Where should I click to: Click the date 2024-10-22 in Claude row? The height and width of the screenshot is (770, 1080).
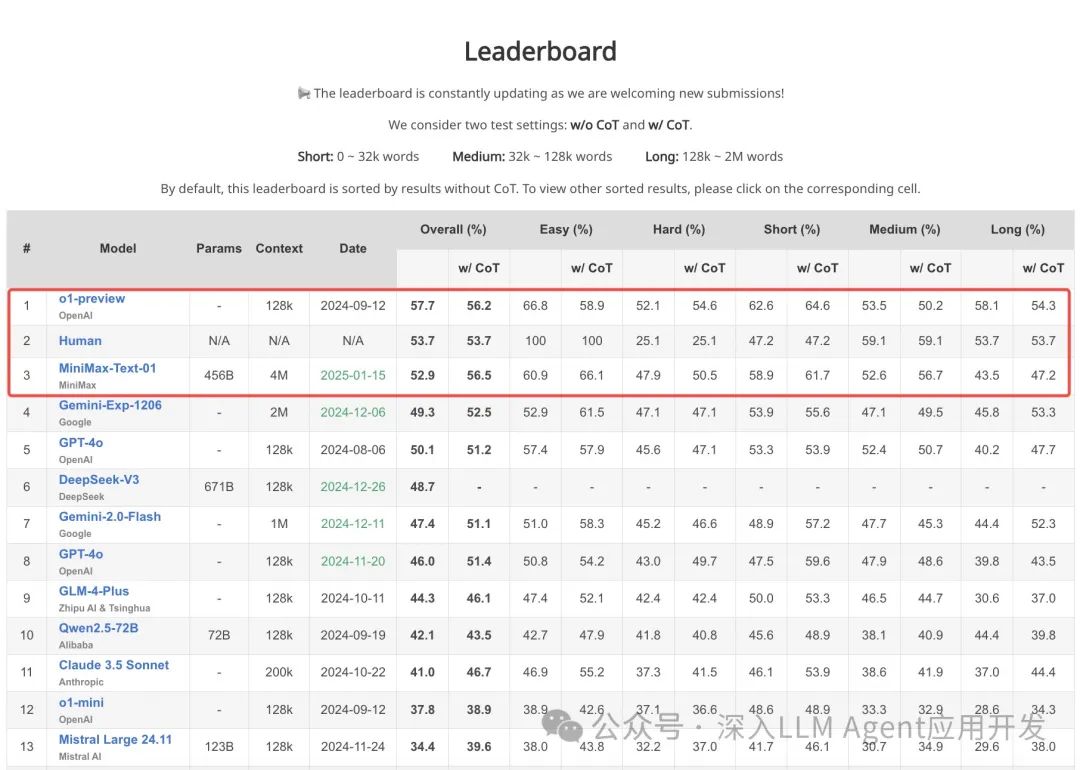(x=353, y=672)
